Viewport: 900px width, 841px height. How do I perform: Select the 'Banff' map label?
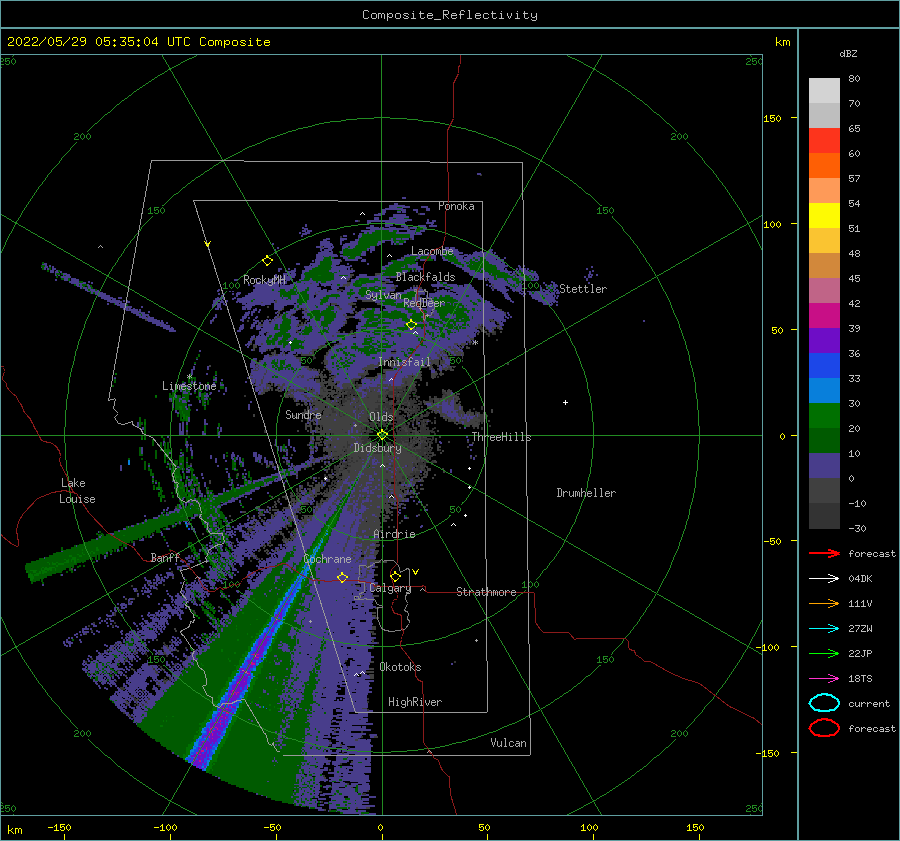[x=165, y=558]
